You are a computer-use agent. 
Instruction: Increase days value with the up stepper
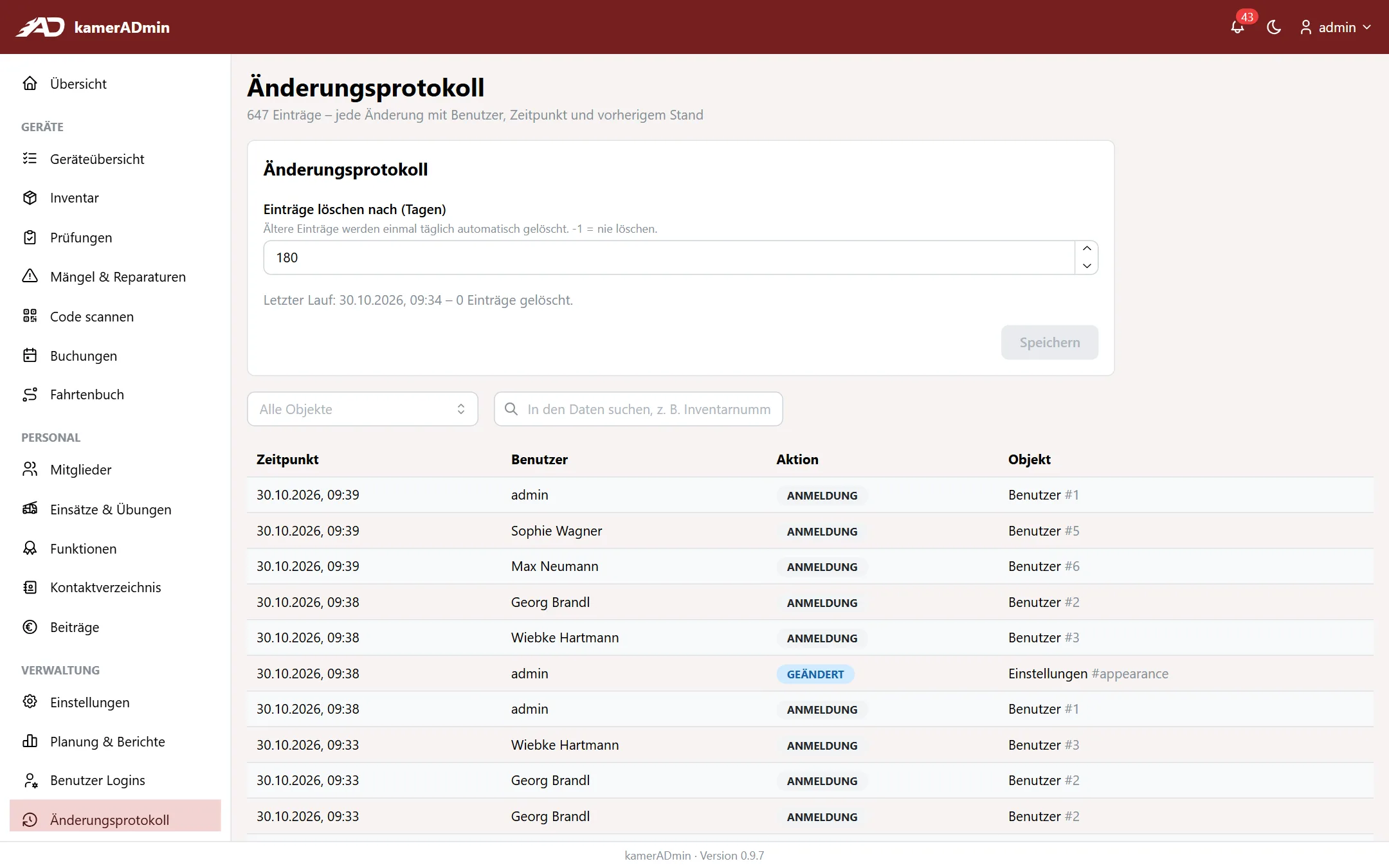click(1087, 249)
